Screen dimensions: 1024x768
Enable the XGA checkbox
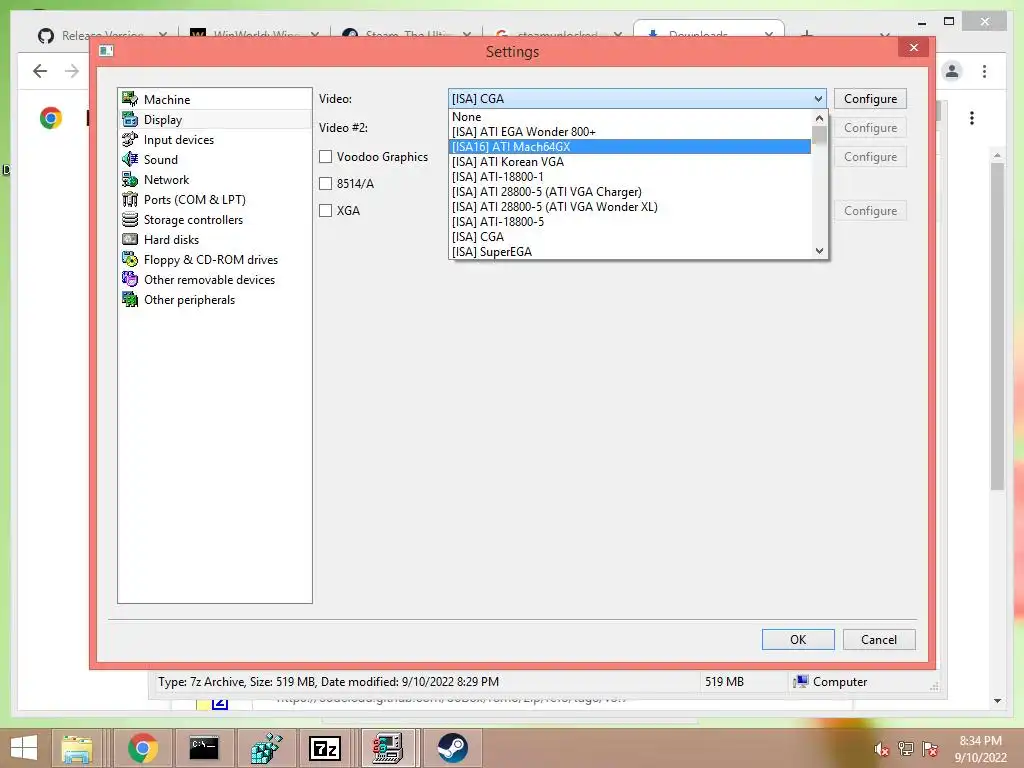point(325,210)
